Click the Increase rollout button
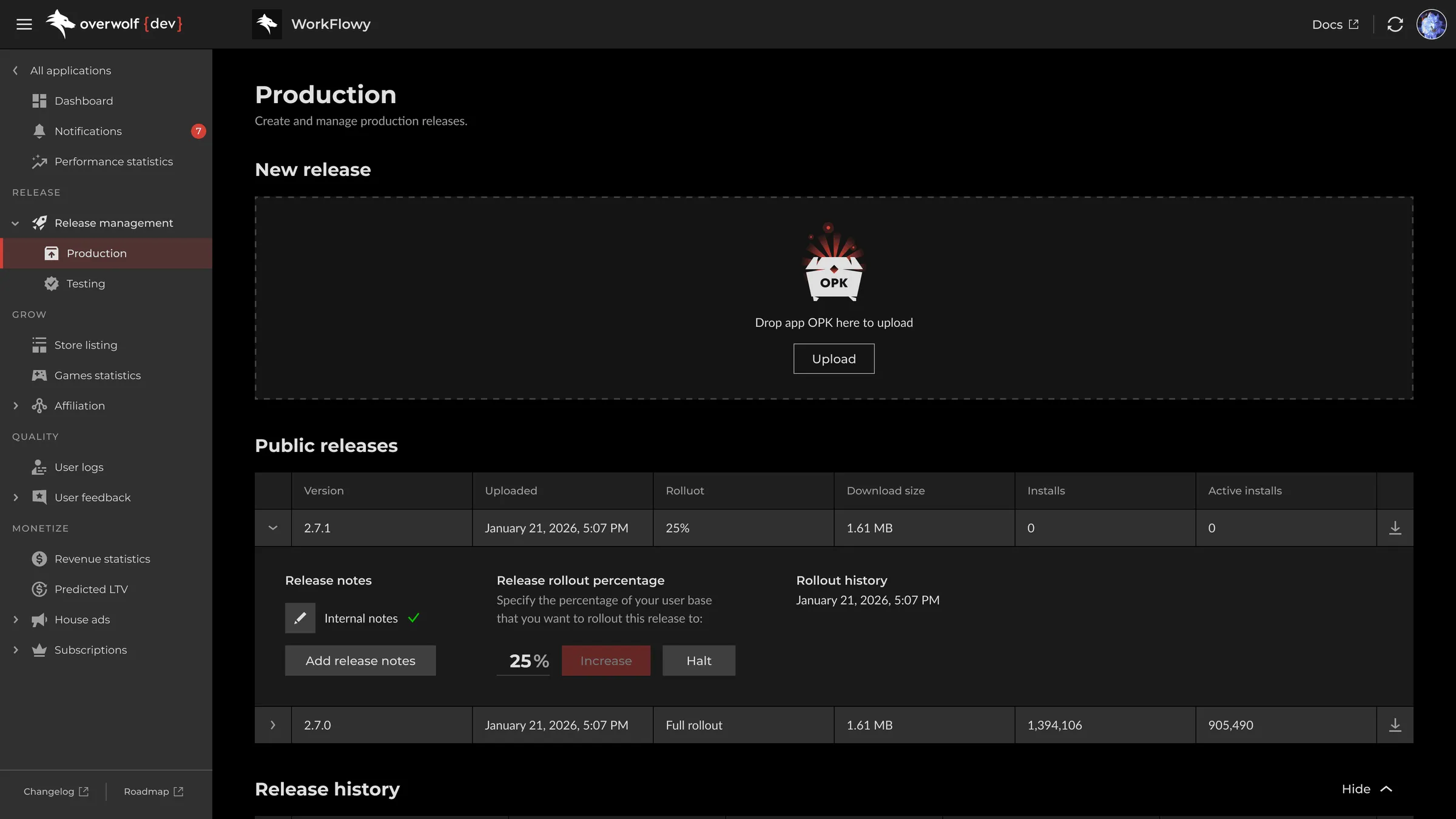Image resolution: width=1456 pixels, height=819 pixels. 606,661
